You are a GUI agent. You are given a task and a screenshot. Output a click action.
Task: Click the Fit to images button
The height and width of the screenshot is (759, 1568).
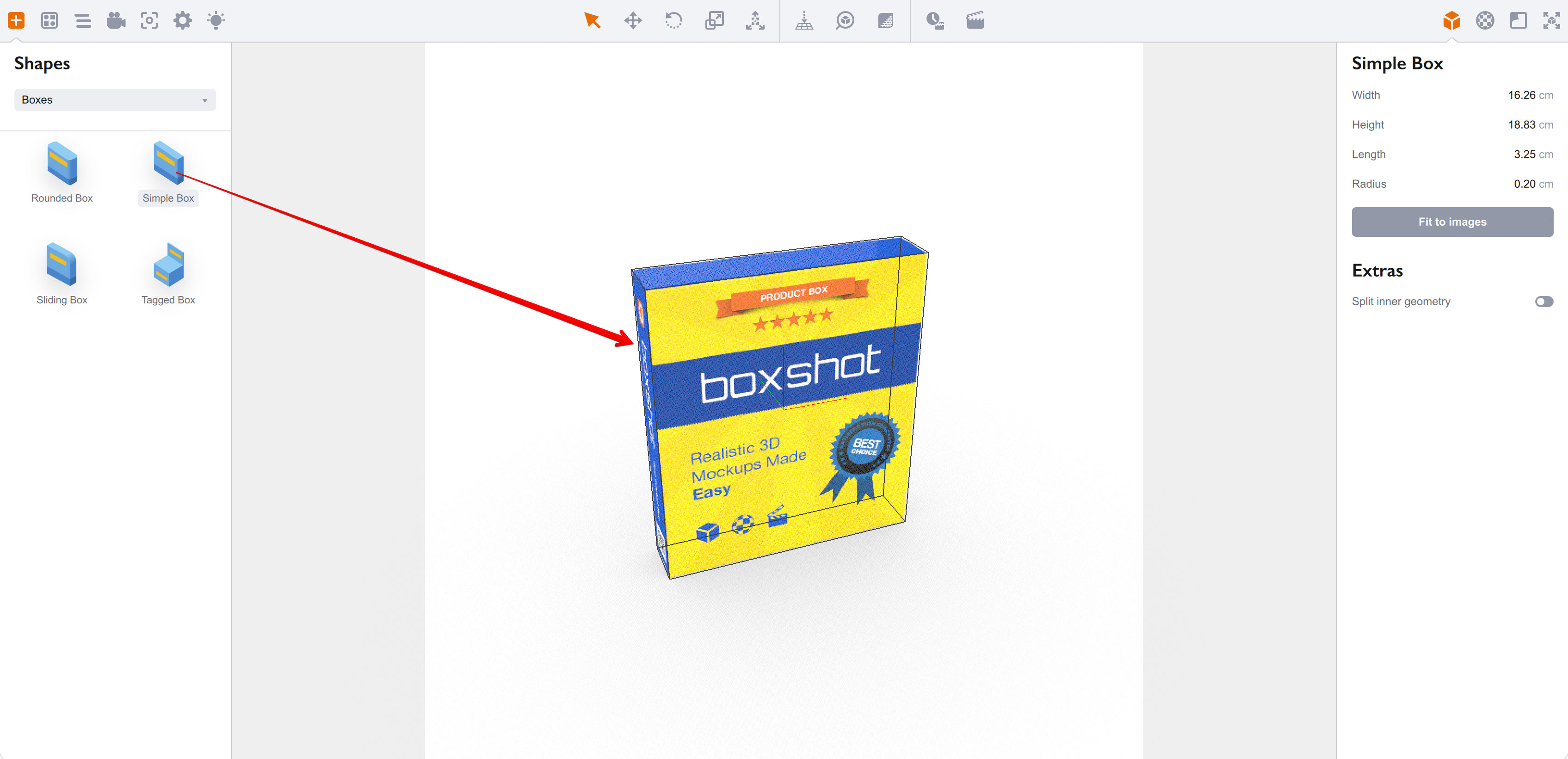[x=1452, y=222]
